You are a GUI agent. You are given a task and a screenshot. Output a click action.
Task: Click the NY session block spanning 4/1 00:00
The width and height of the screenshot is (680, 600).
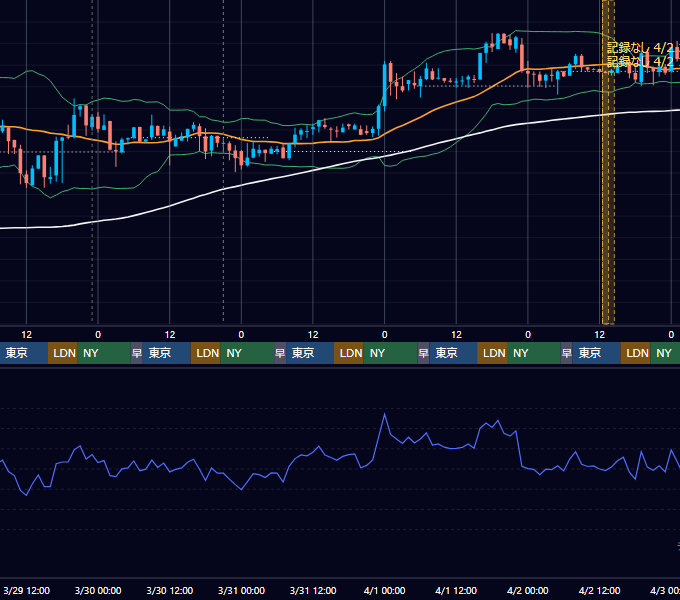(x=390, y=353)
